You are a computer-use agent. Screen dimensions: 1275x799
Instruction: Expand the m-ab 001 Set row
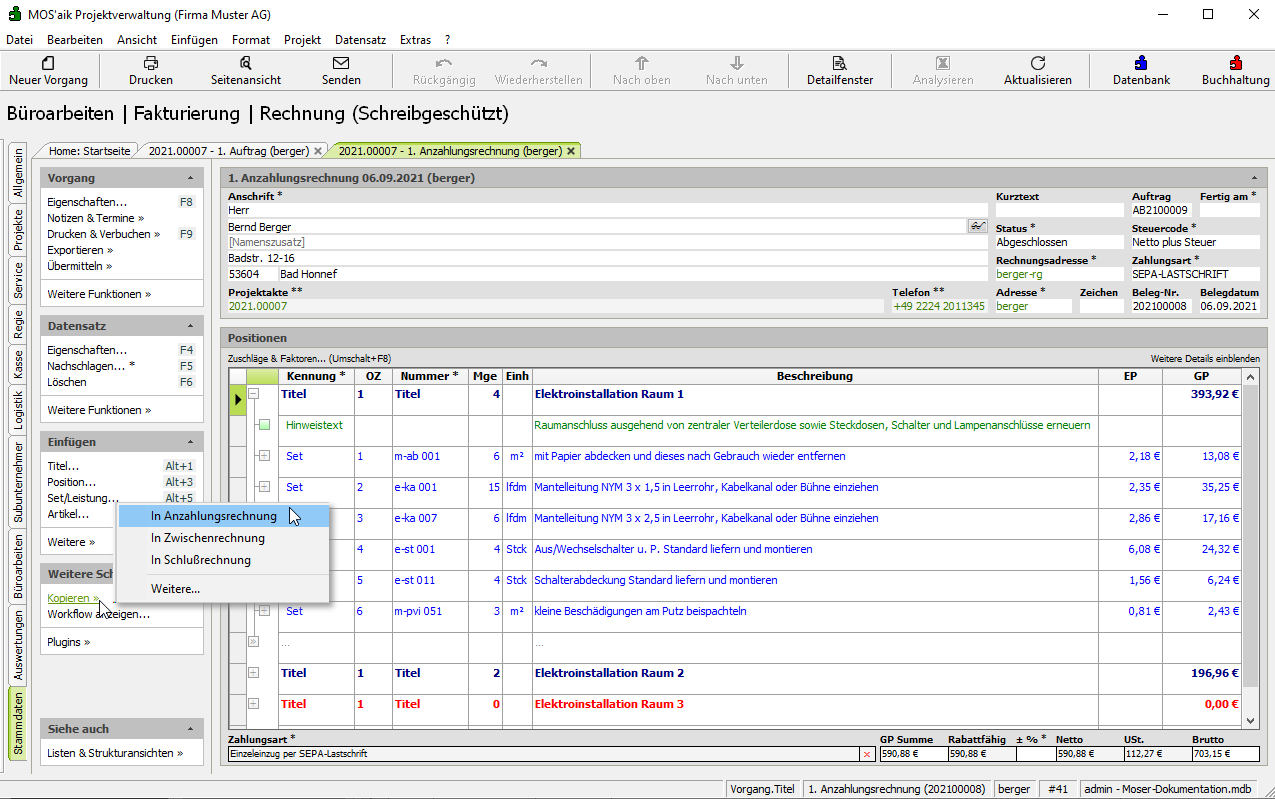pos(264,456)
